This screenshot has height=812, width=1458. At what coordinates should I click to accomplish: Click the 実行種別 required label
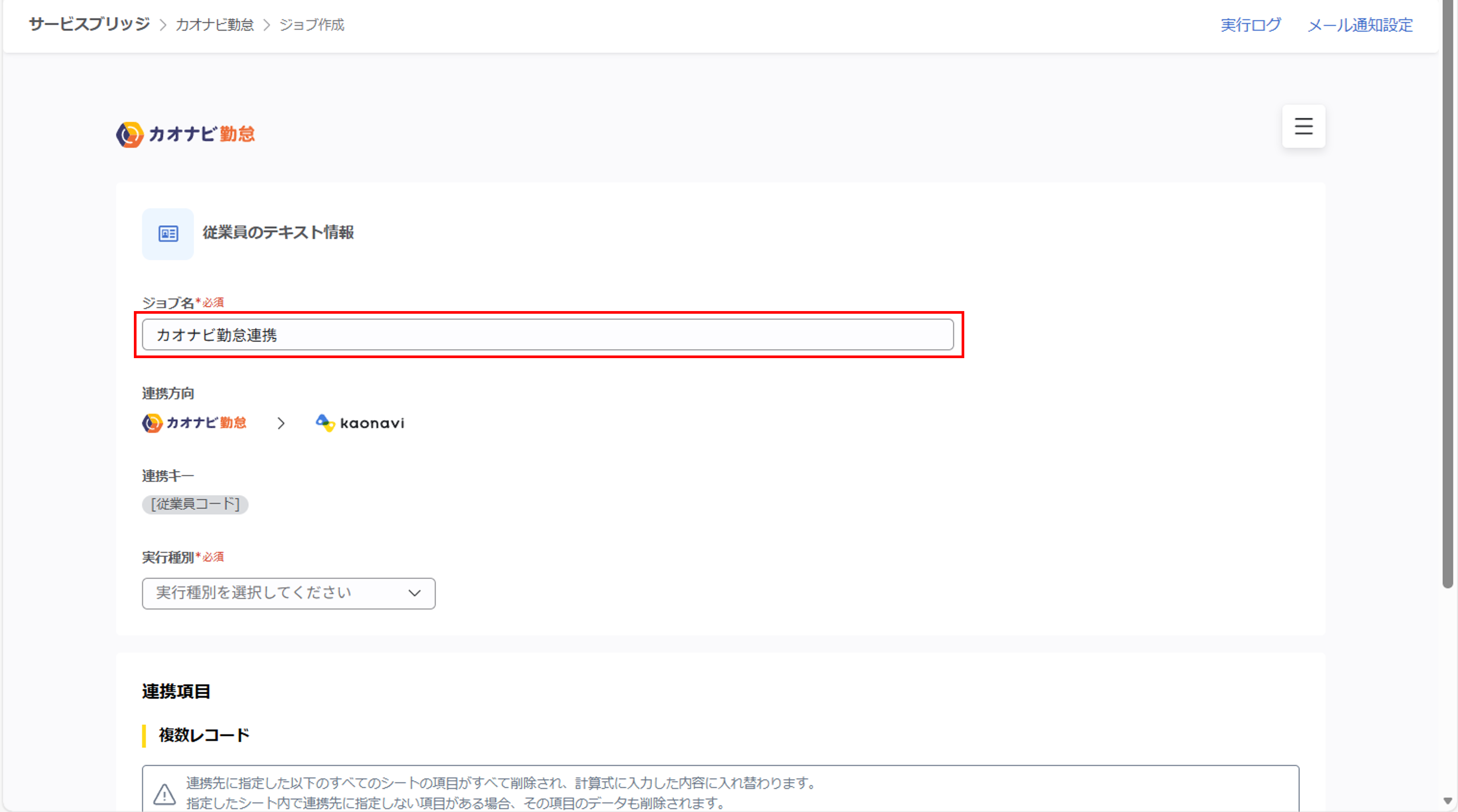tap(183, 557)
